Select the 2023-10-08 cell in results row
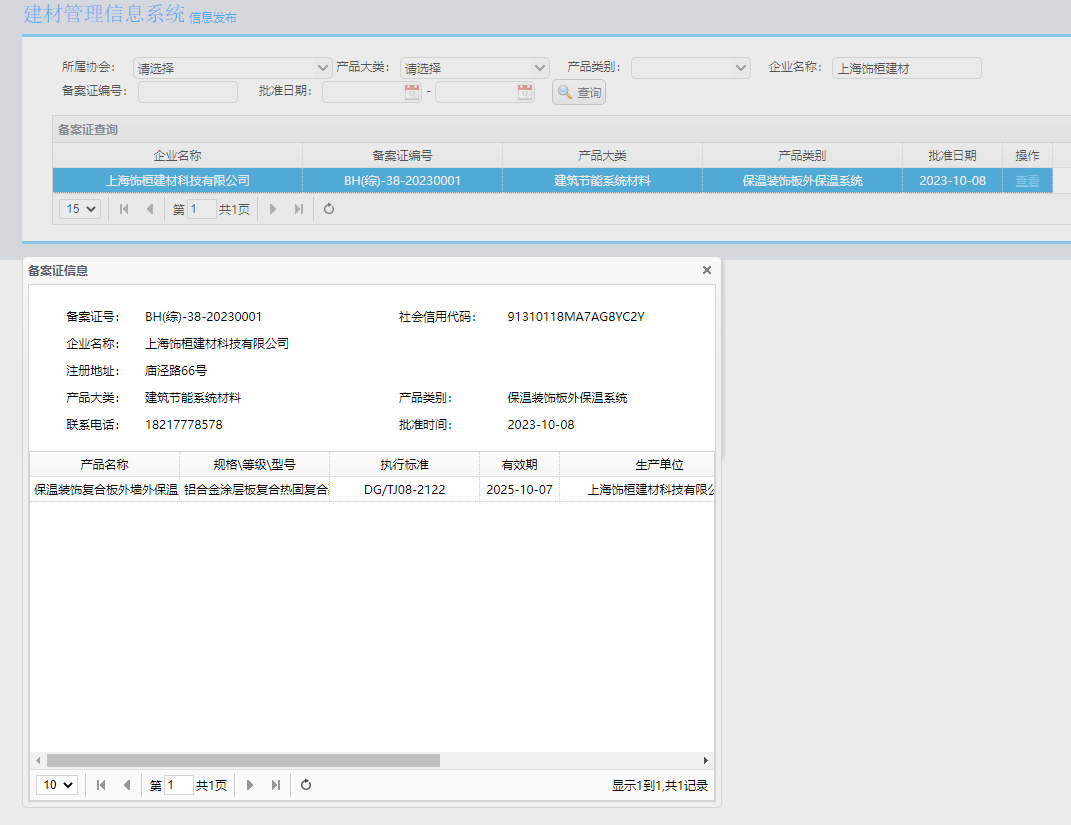 point(953,181)
